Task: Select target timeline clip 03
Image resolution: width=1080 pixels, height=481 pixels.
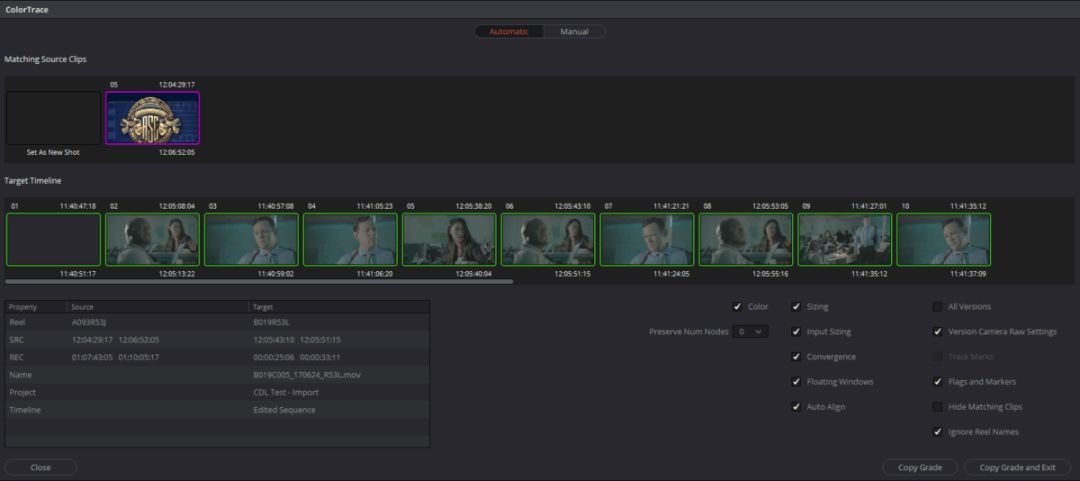Action: (x=251, y=239)
